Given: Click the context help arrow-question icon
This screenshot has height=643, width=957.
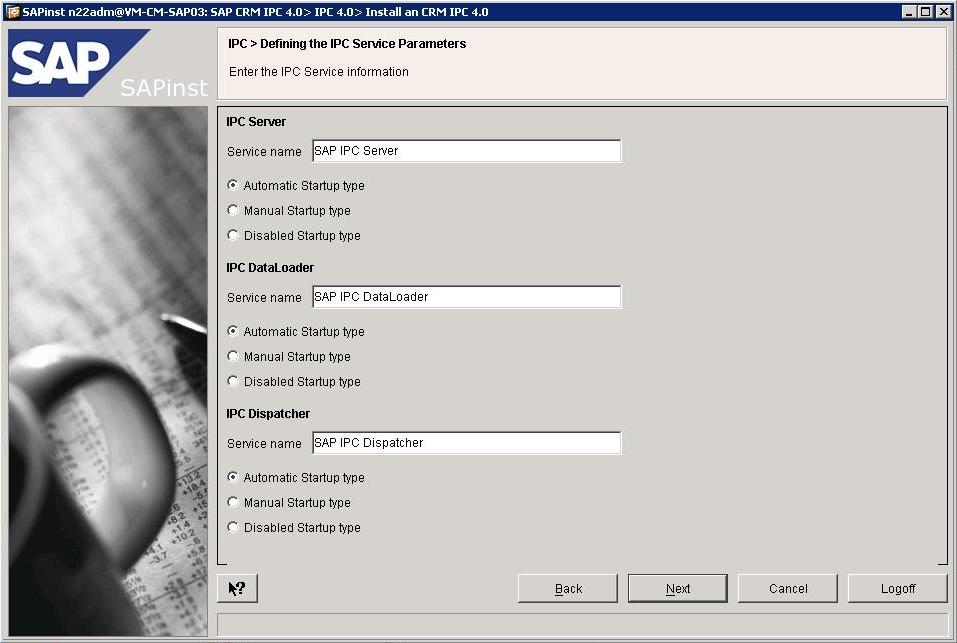Looking at the screenshot, I should tap(237, 588).
